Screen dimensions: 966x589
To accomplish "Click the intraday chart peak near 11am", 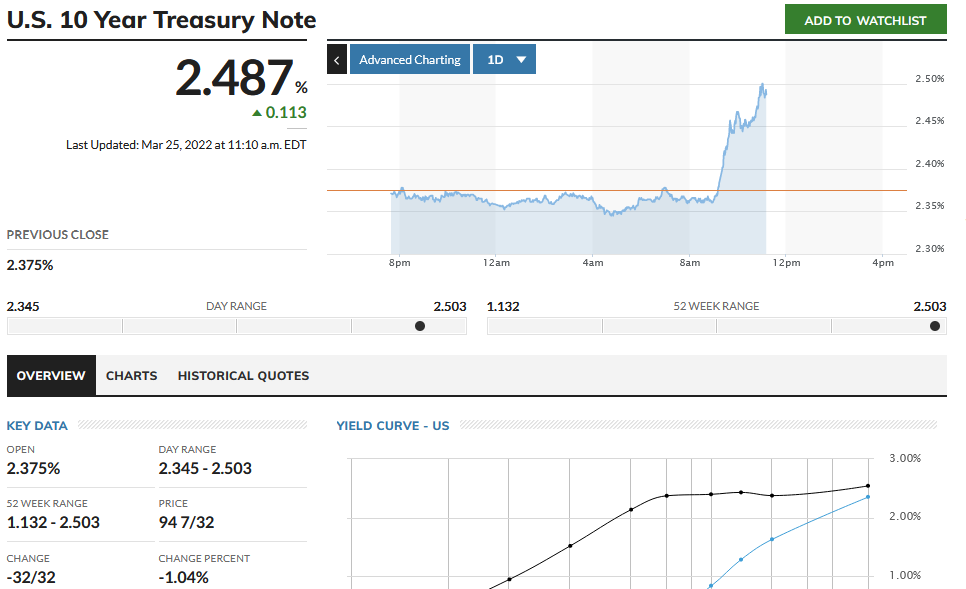I will click(x=763, y=84).
